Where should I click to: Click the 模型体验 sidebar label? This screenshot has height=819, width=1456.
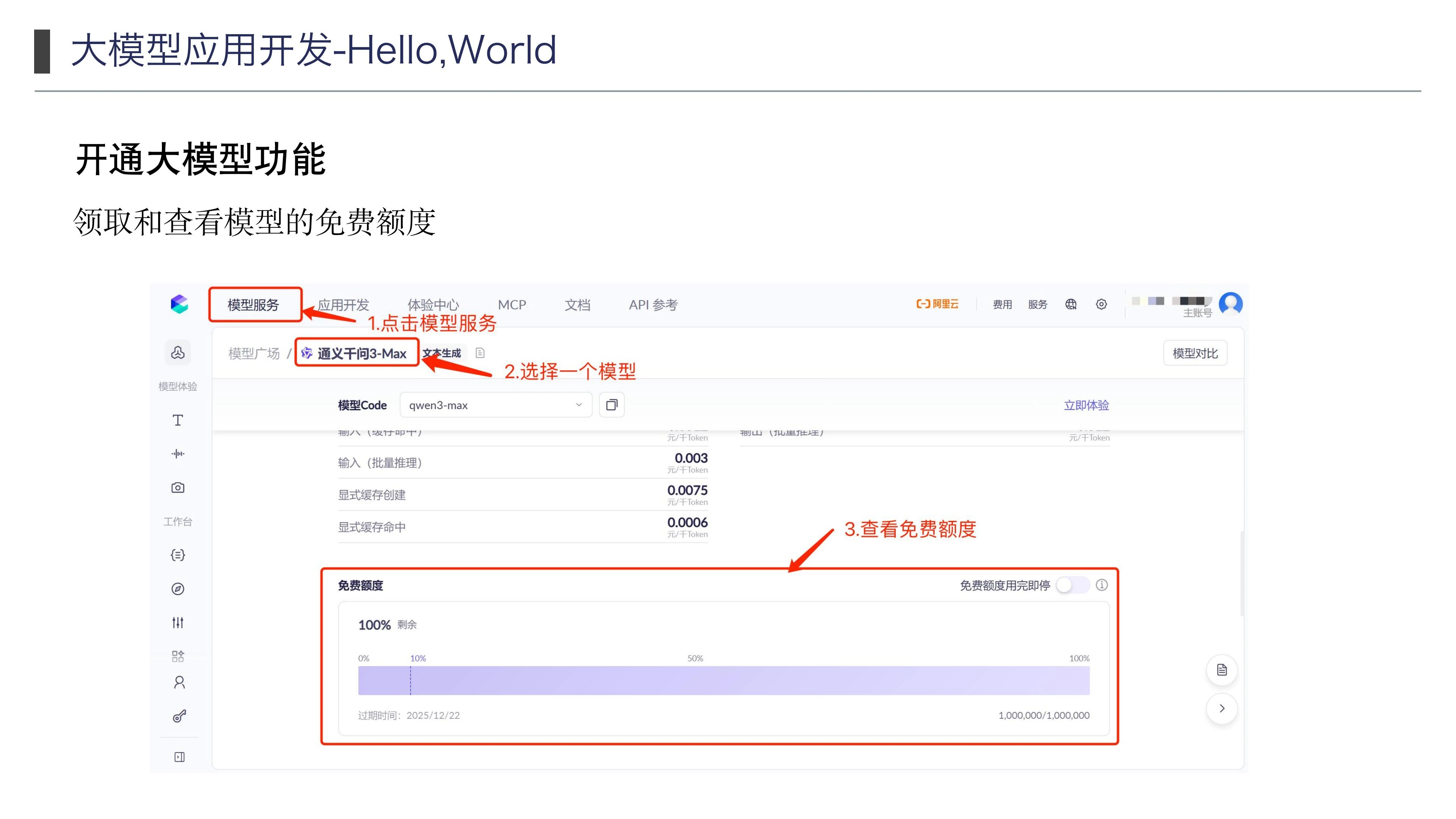[178, 387]
